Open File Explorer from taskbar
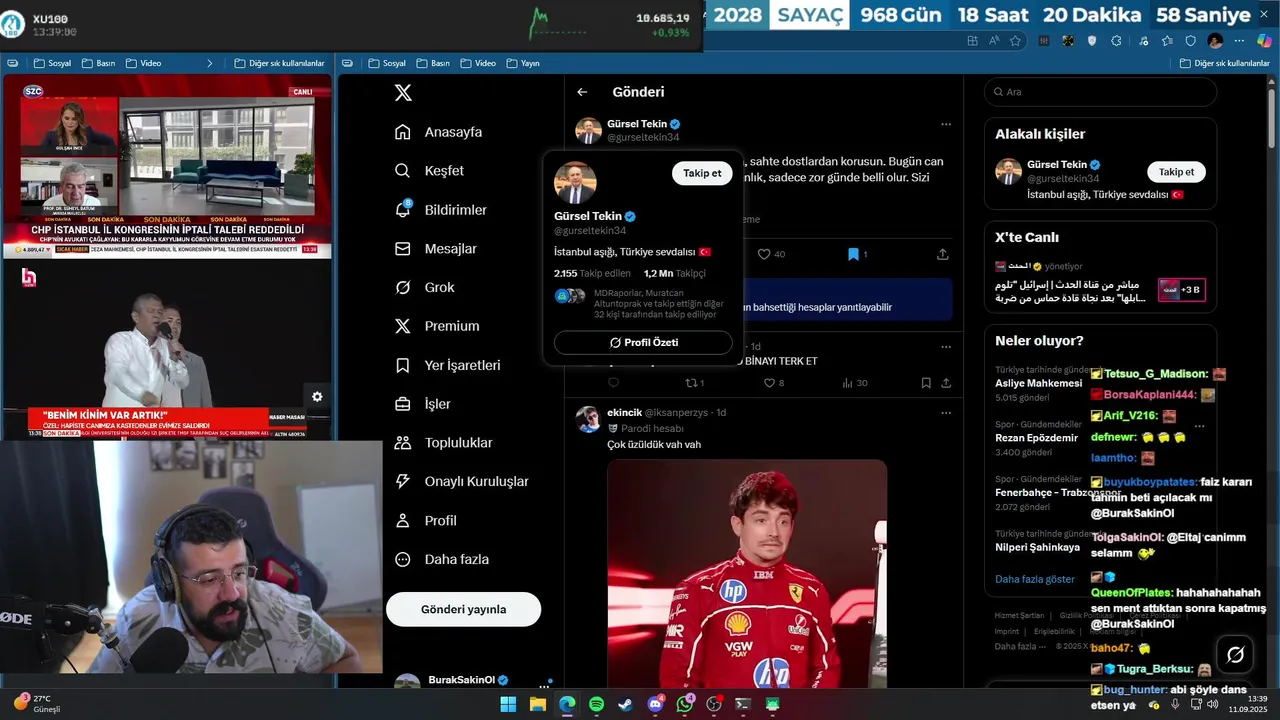This screenshot has width=1280, height=720. tap(537, 704)
